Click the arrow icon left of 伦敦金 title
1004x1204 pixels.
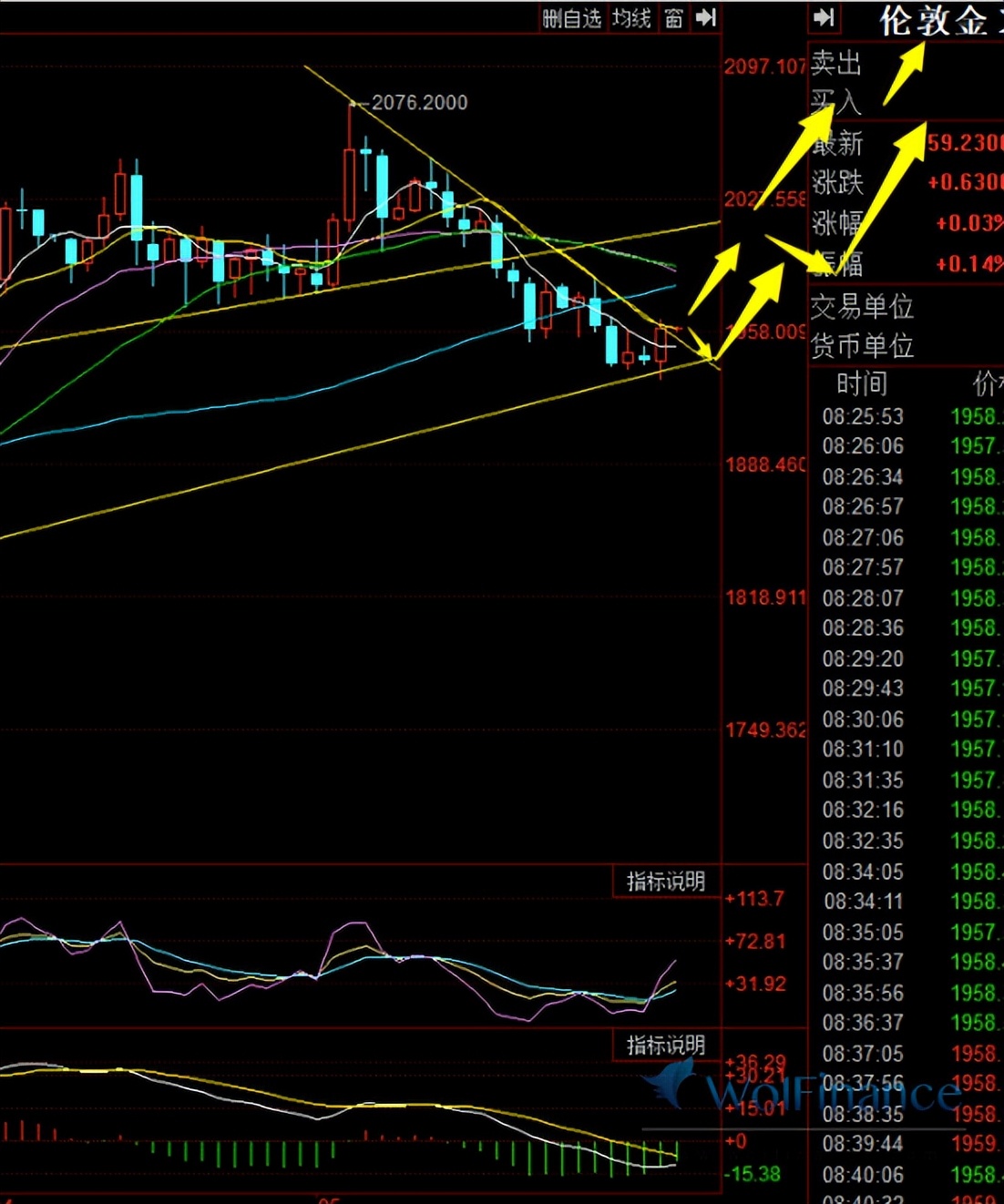(x=825, y=18)
